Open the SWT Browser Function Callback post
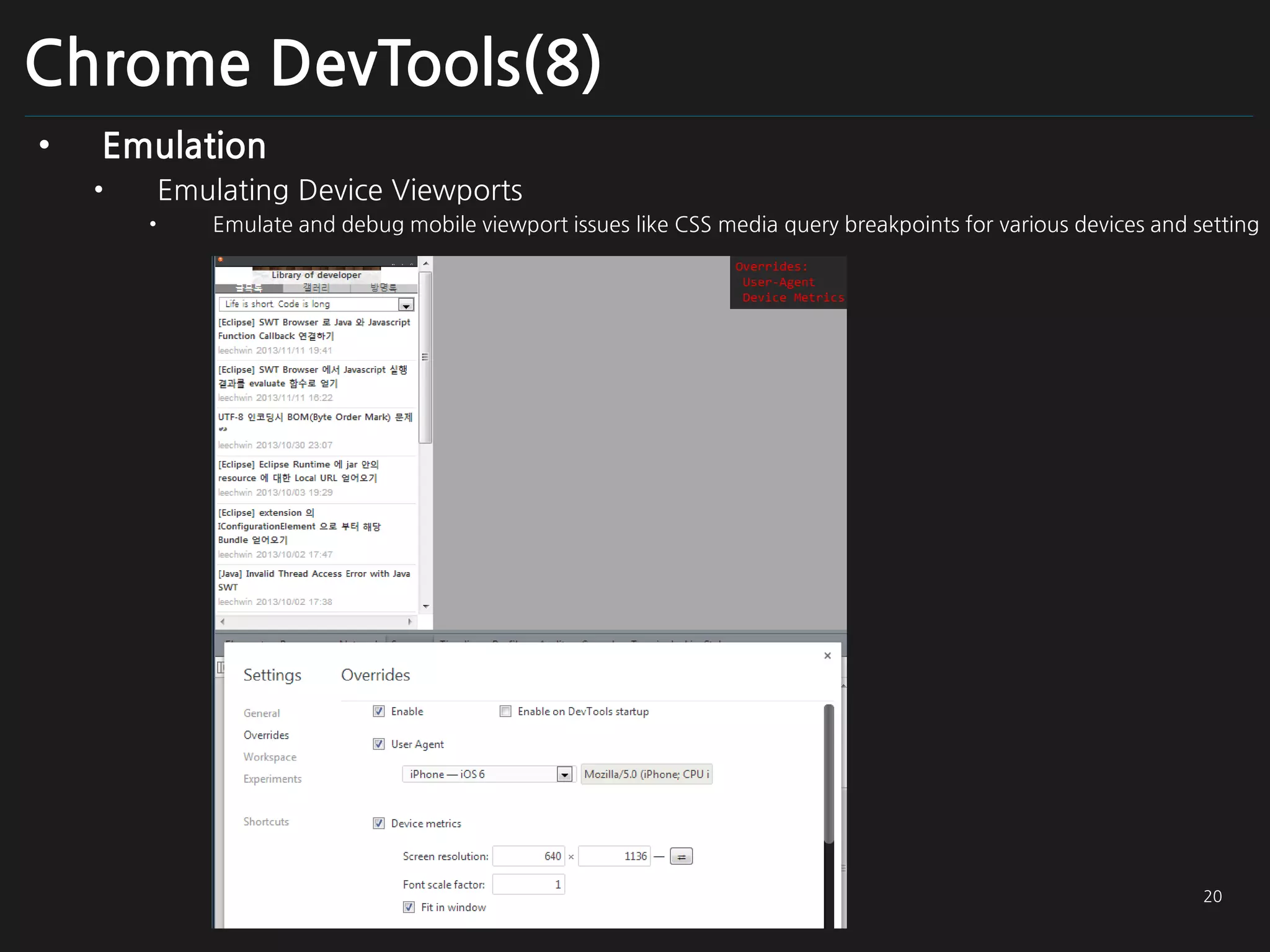The image size is (1270, 952). click(x=314, y=329)
